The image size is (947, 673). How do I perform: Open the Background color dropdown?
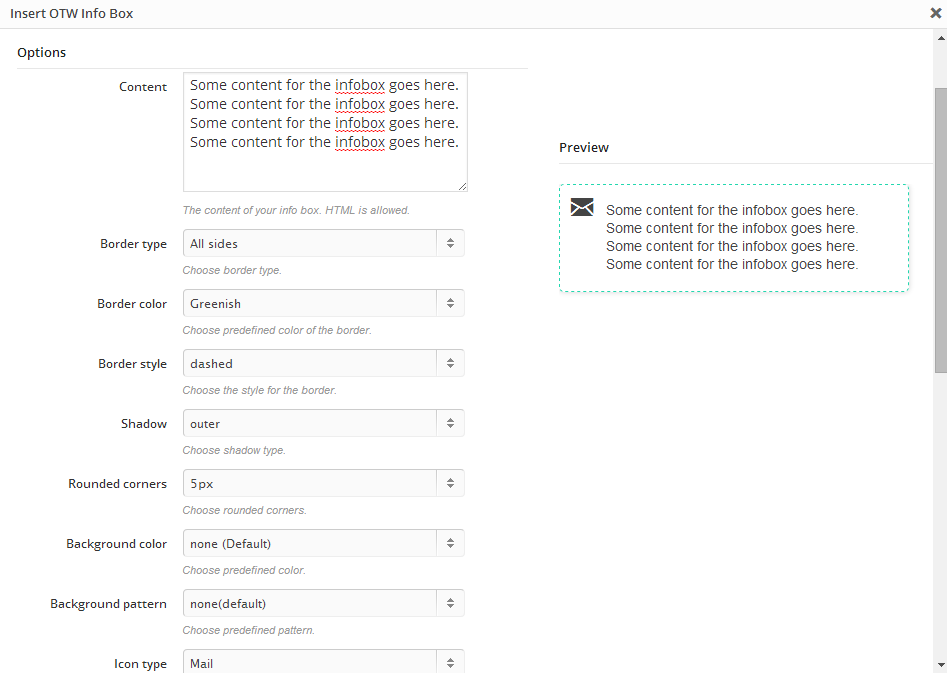pyautogui.click(x=324, y=543)
